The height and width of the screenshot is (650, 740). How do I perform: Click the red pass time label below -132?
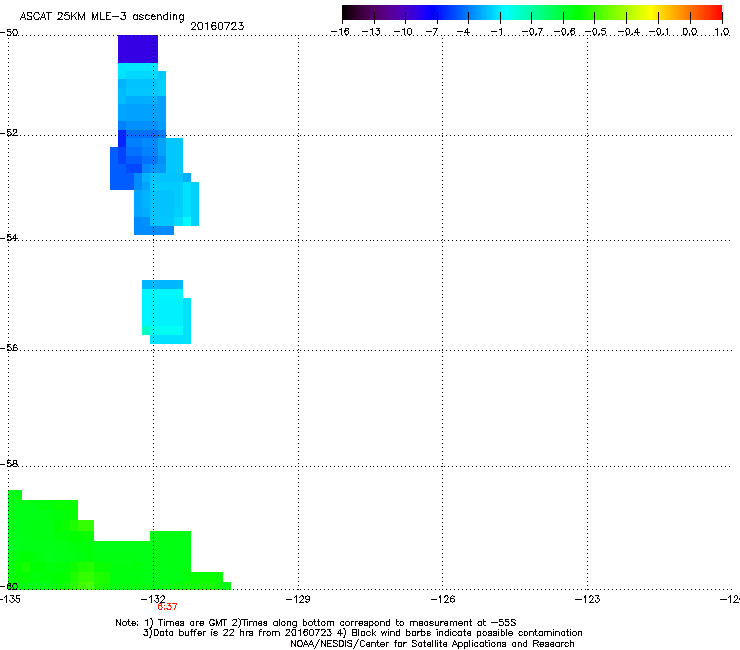coord(167,607)
